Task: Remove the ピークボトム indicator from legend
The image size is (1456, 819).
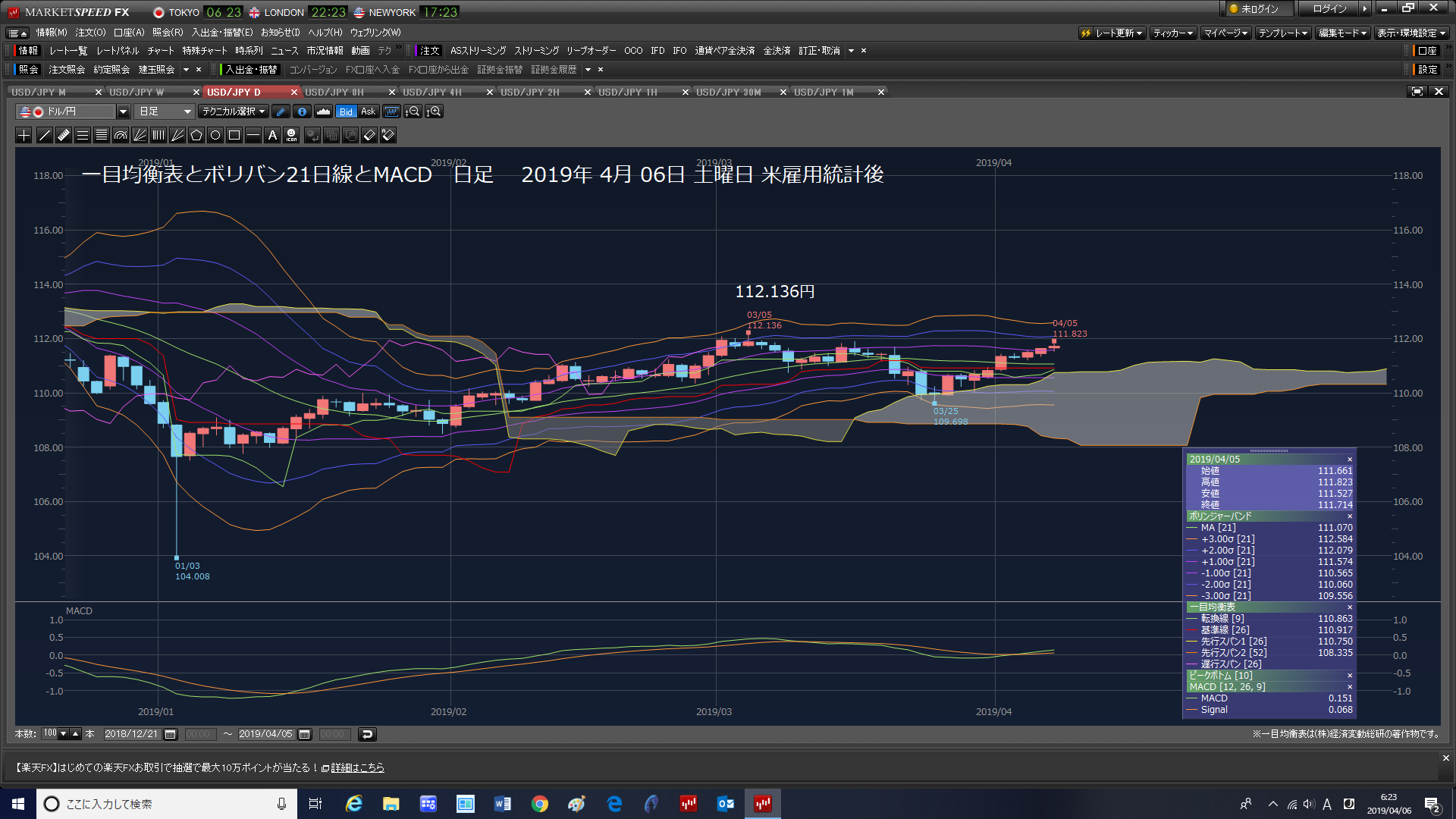Action: 1350,676
